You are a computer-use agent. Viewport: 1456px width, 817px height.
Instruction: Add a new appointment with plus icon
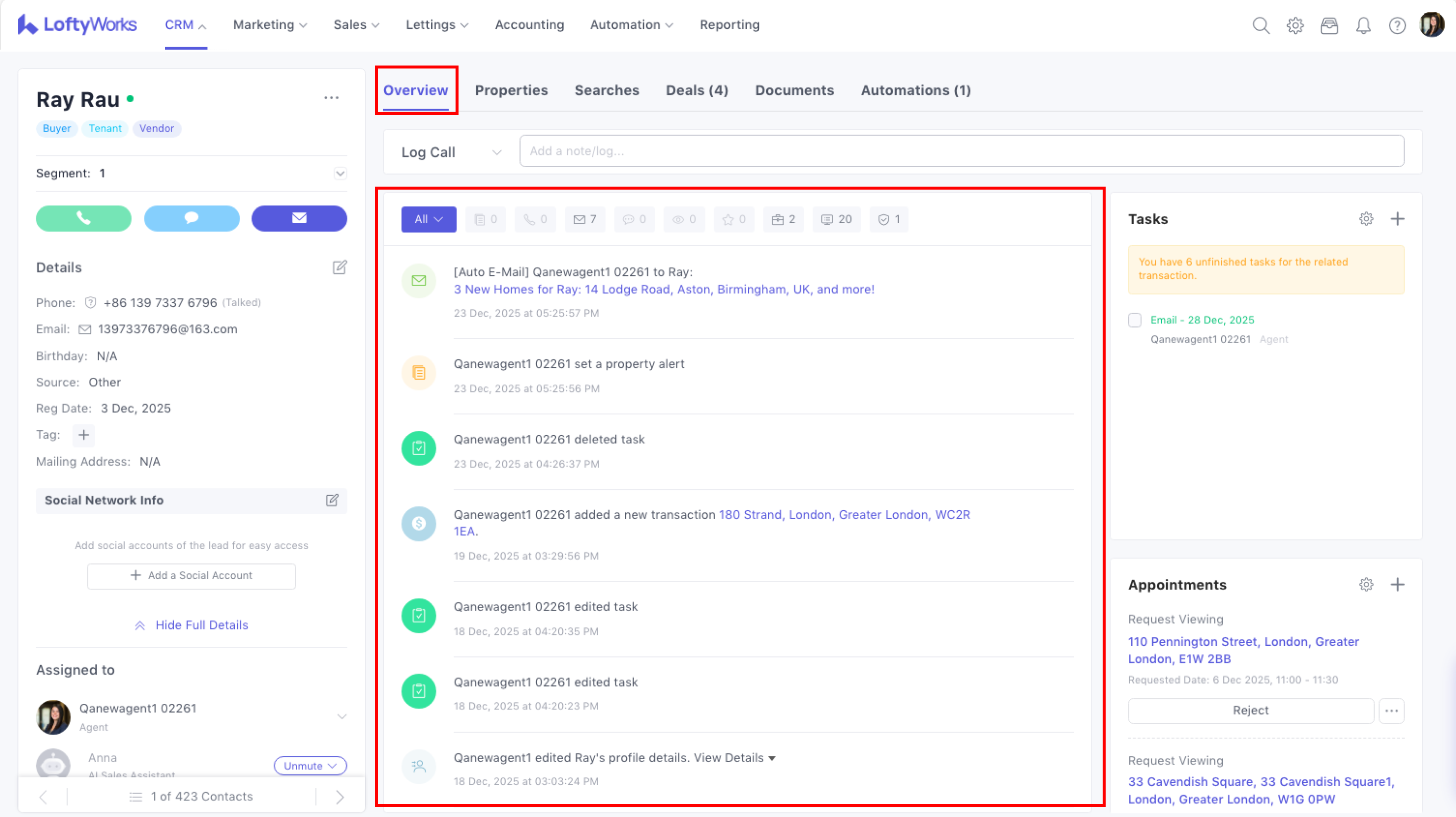(x=1397, y=585)
